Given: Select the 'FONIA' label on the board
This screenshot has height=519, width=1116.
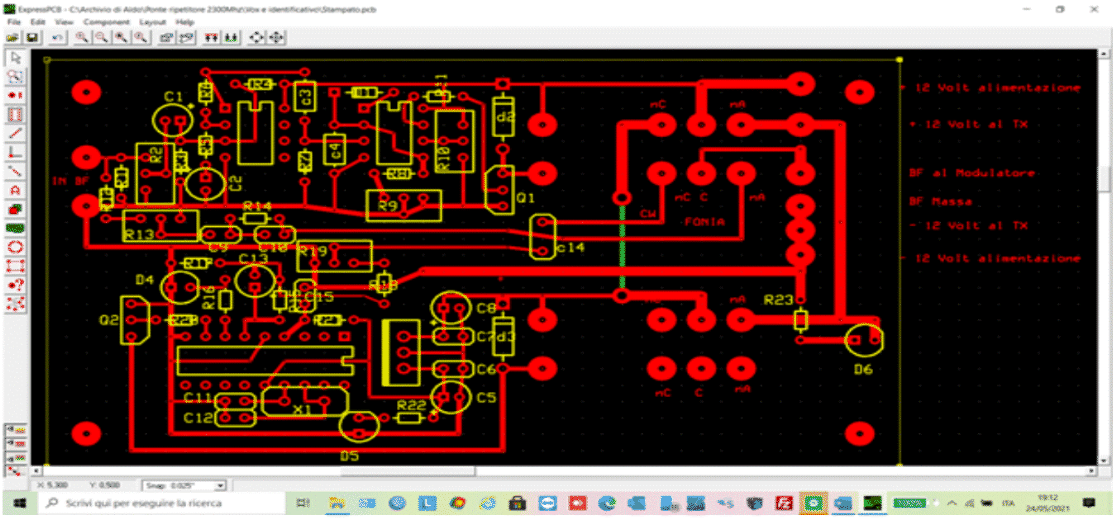Looking at the screenshot, I should 703,221.
